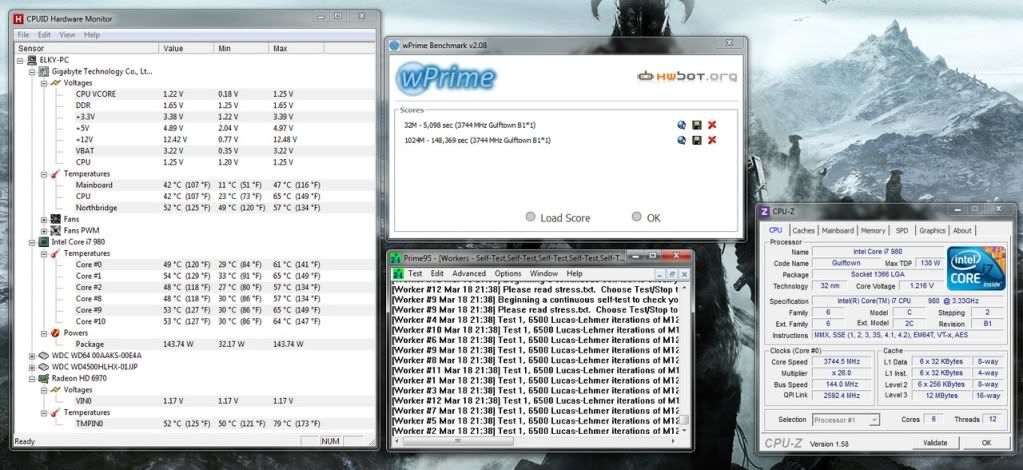Click the Gigabyte Technology mainboard icon
This screenshot has width=1023, height=470.
tap(44, 71)
